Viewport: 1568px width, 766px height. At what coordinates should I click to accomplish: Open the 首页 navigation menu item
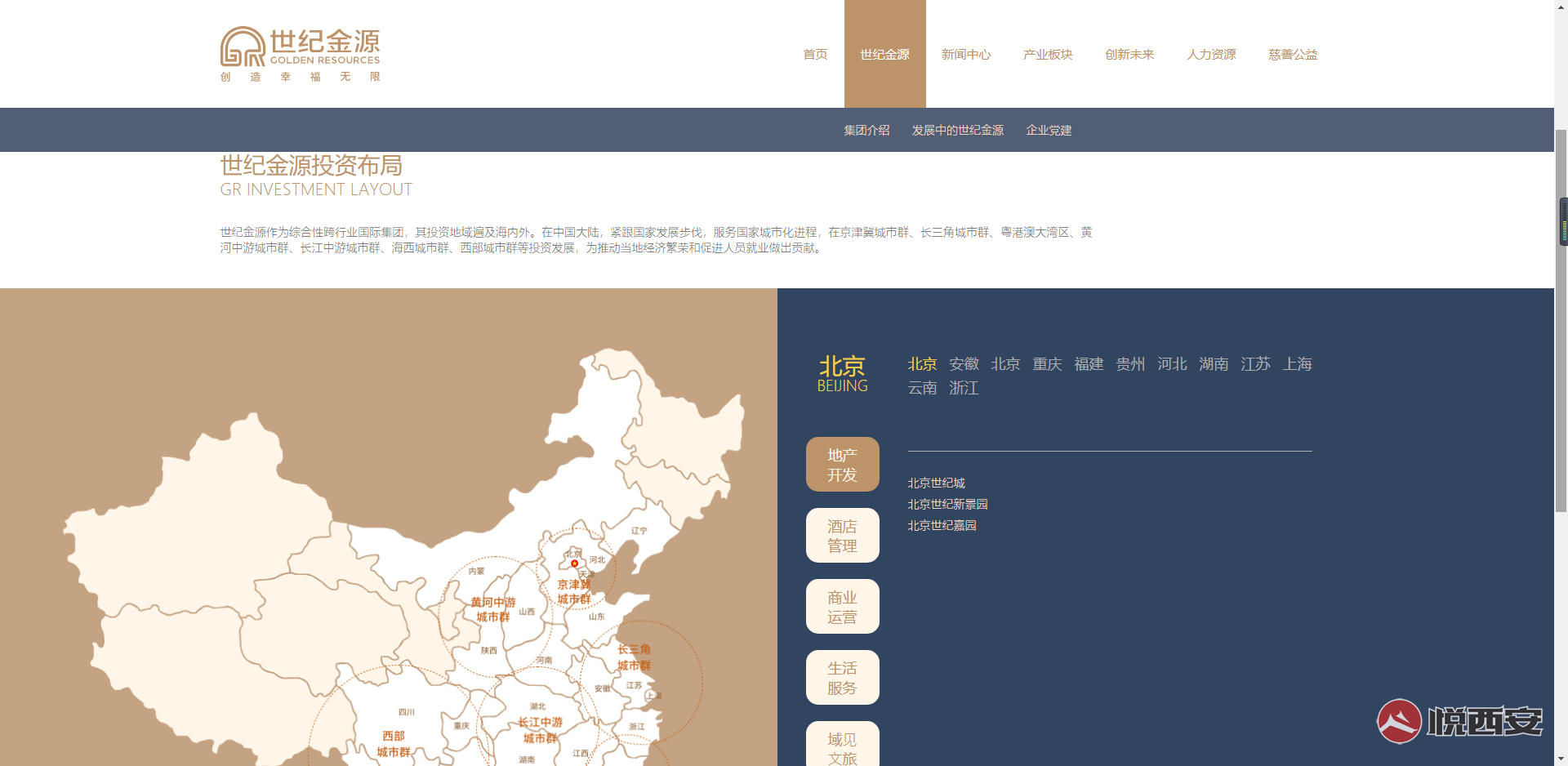point(815,54)
